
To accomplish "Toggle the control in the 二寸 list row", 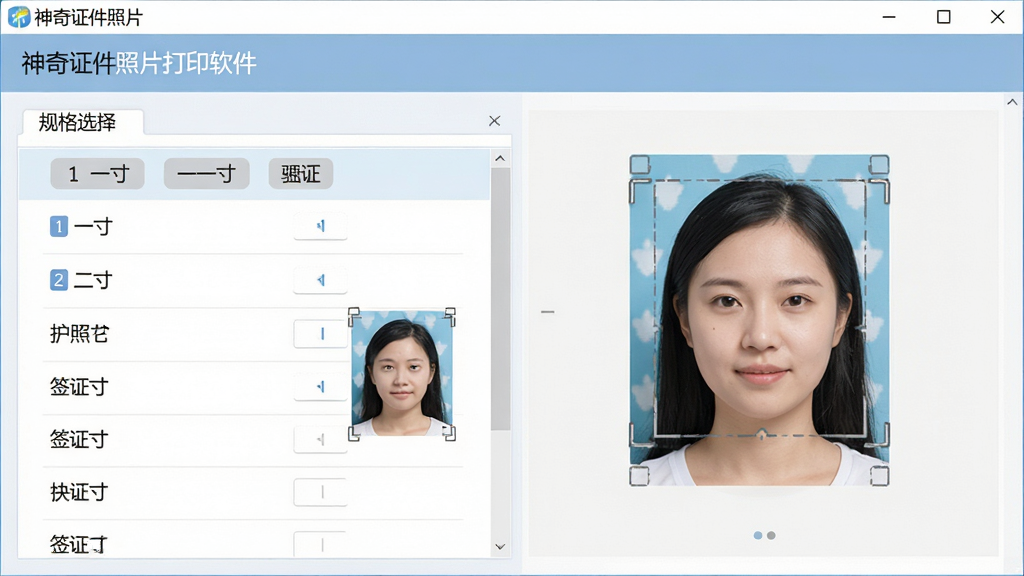I will [320, 280].
